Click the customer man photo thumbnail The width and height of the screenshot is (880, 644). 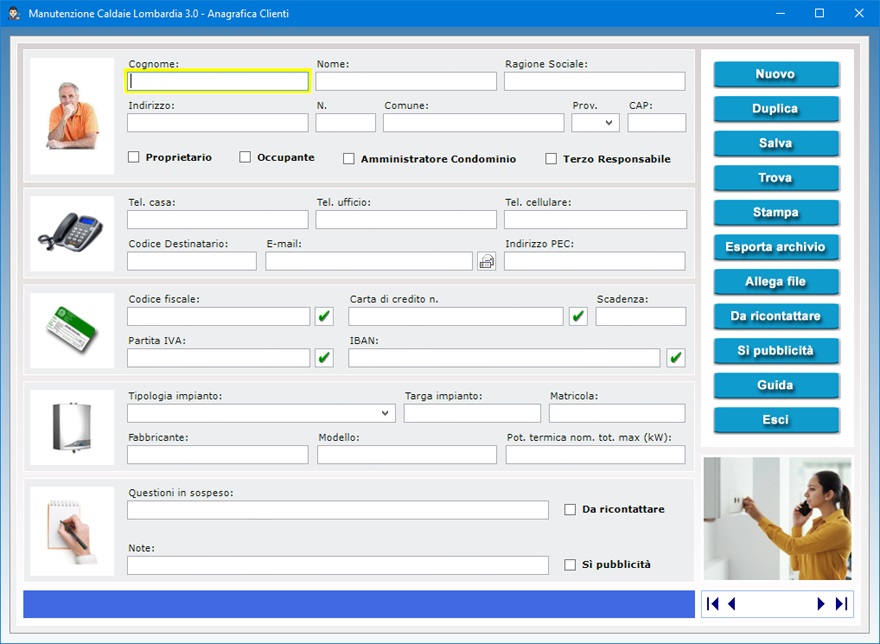click(72, 116)
